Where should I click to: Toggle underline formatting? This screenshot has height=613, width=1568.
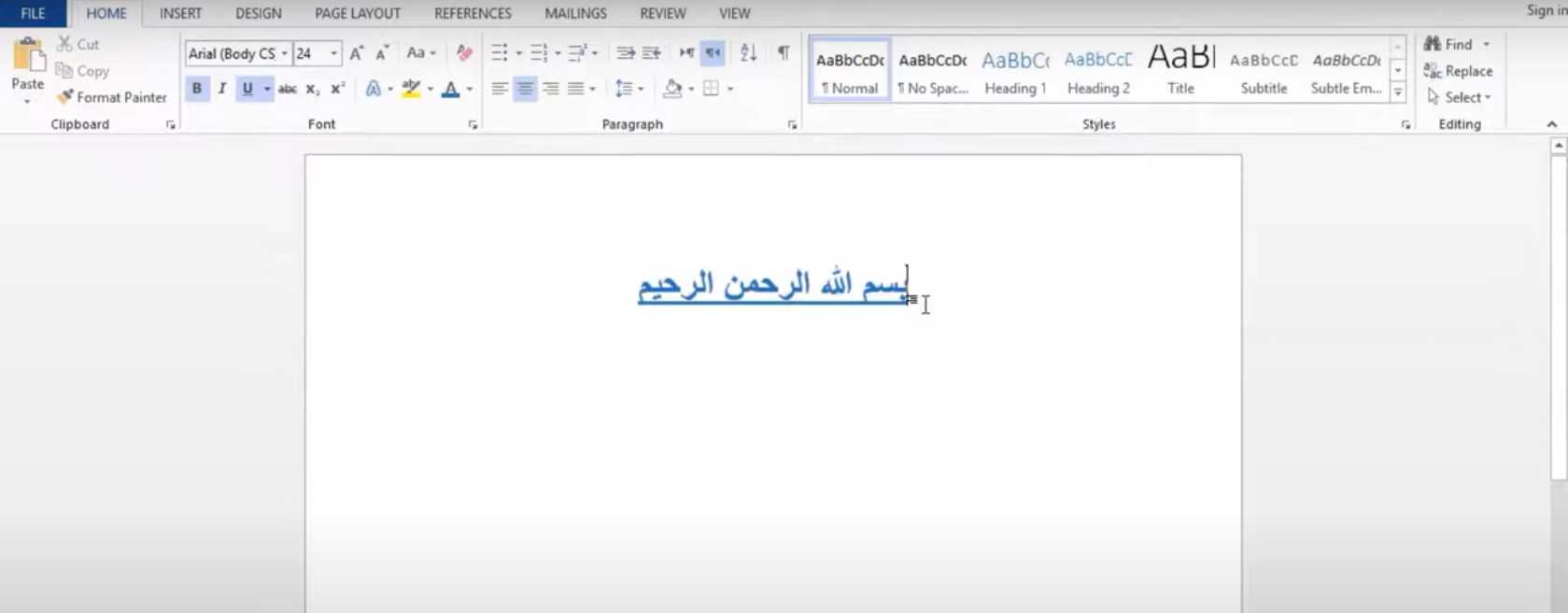247,89
